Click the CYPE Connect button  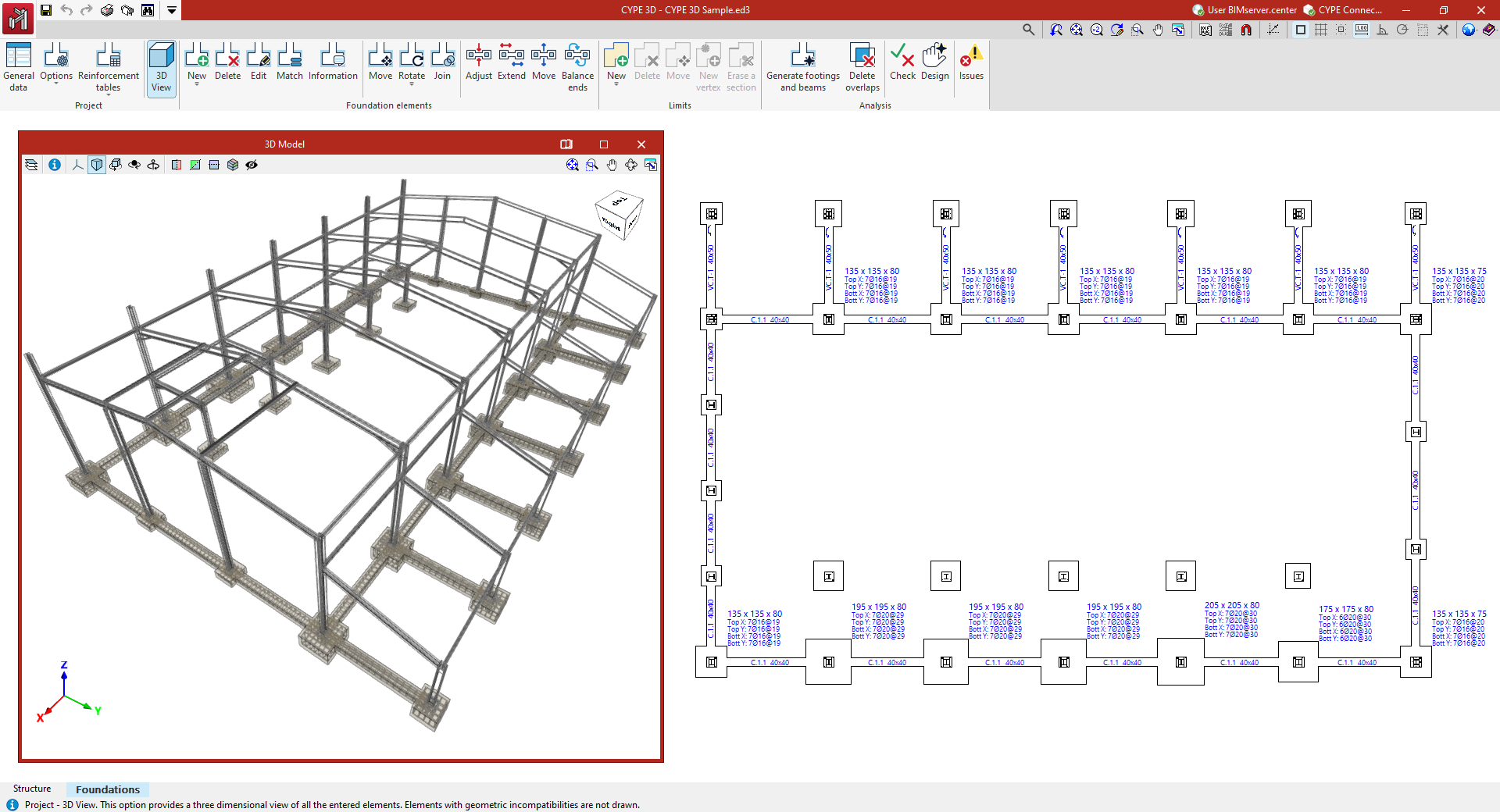[1343, 10]
